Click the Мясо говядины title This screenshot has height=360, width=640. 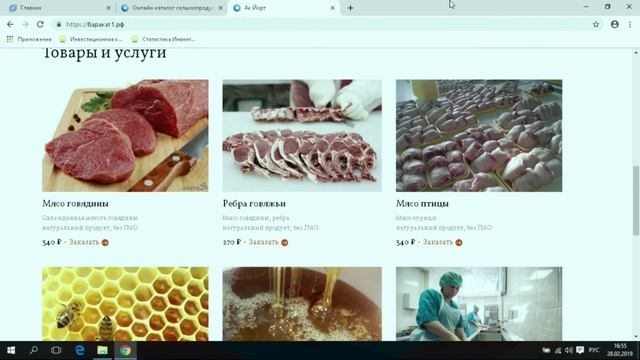coord(76,203)
